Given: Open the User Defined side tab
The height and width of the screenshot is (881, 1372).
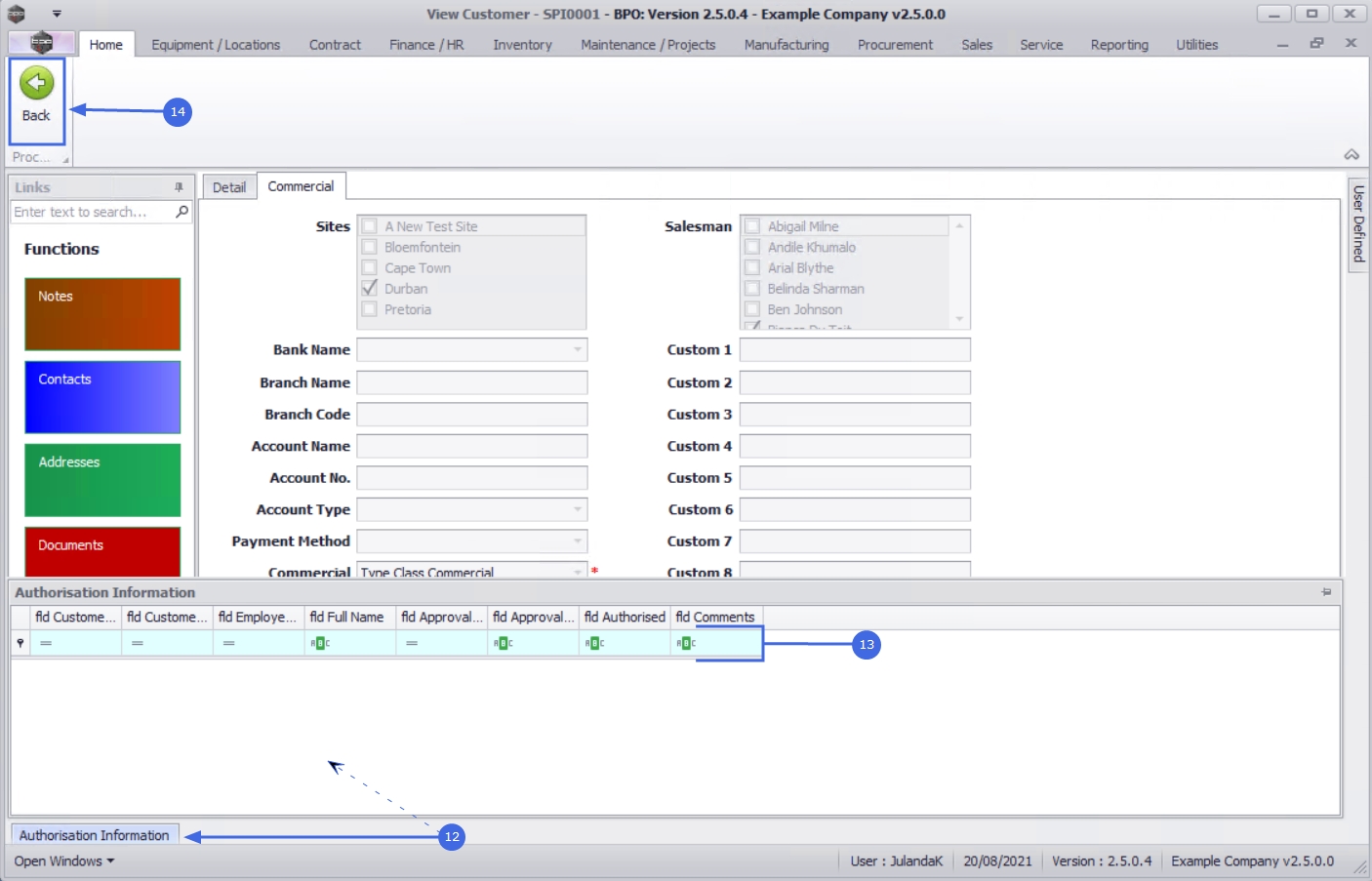Looking at the screenshot, I should [x=1357, y=224].
